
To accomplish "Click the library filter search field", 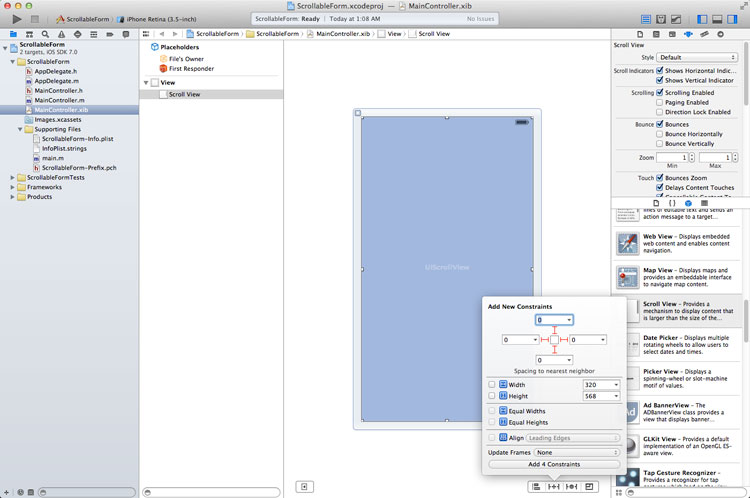I will point(686,492).
